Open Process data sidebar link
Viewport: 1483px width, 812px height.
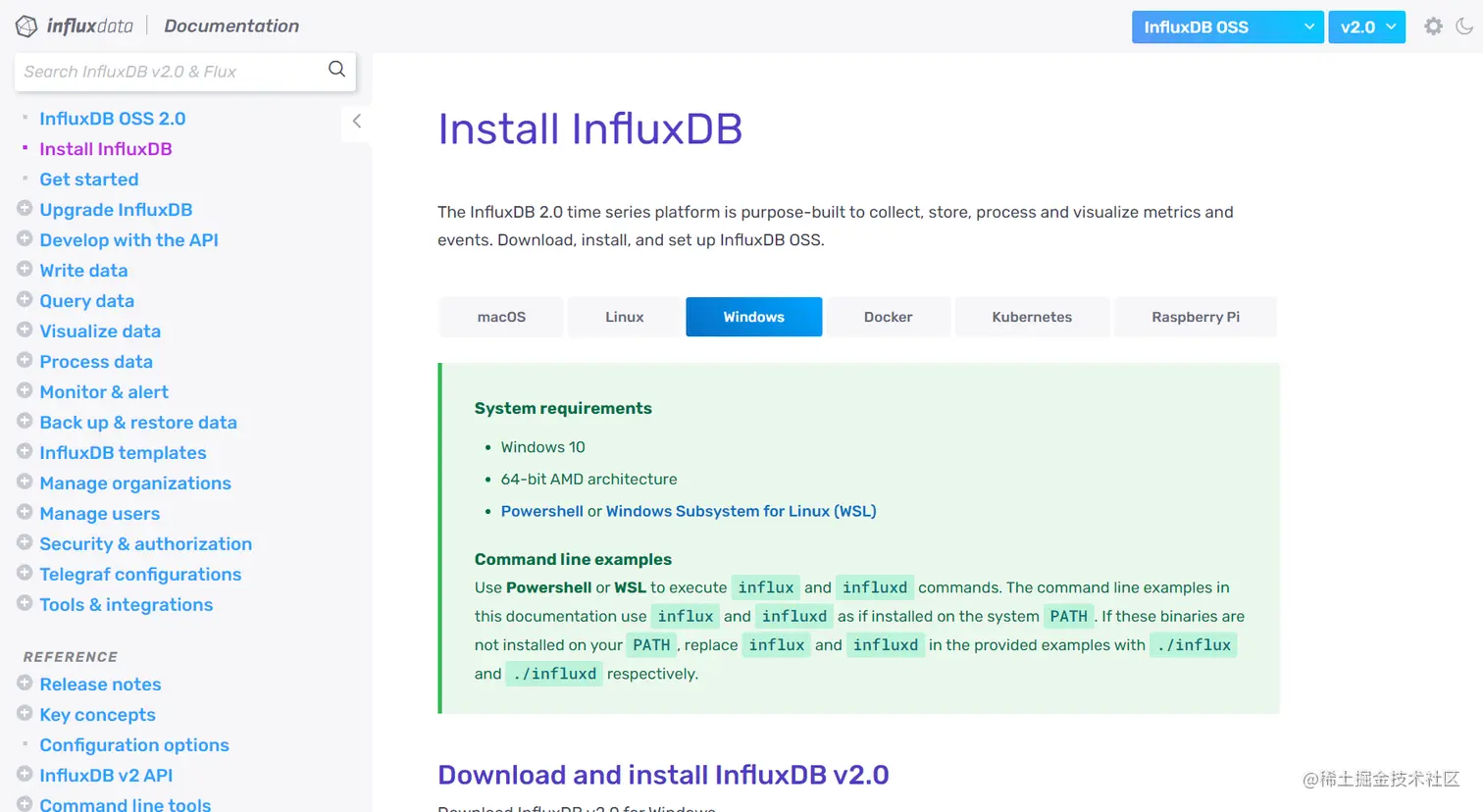(96, 362)
